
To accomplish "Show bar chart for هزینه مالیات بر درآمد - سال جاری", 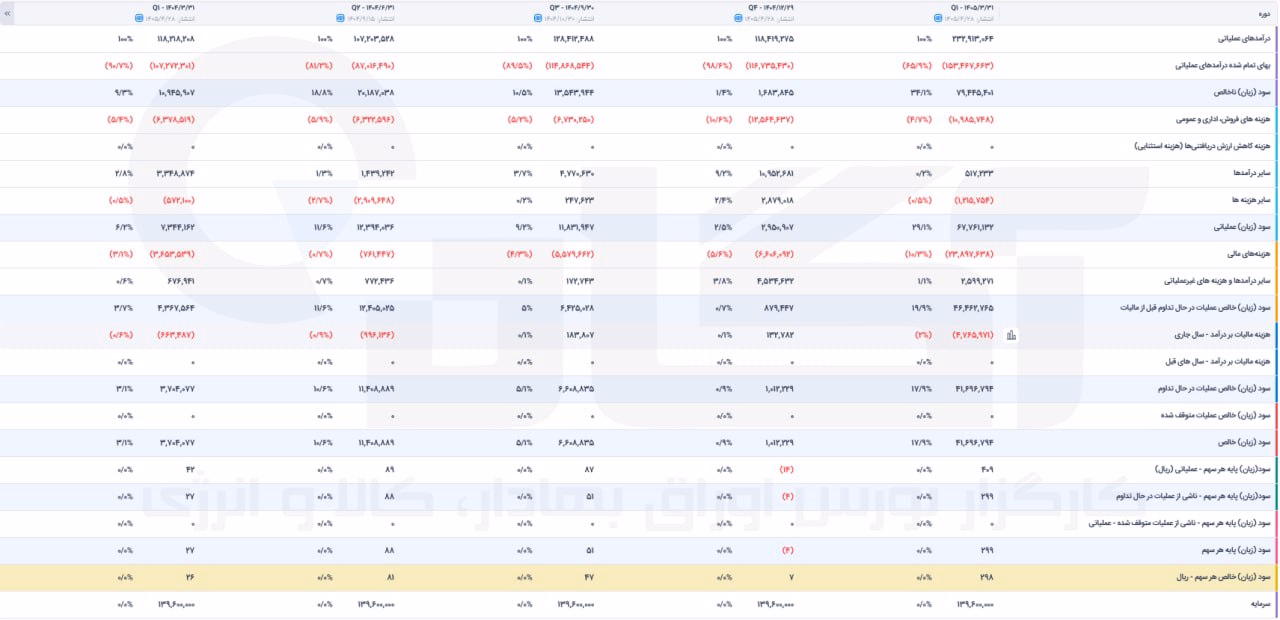I will (x=1011, y=335).
